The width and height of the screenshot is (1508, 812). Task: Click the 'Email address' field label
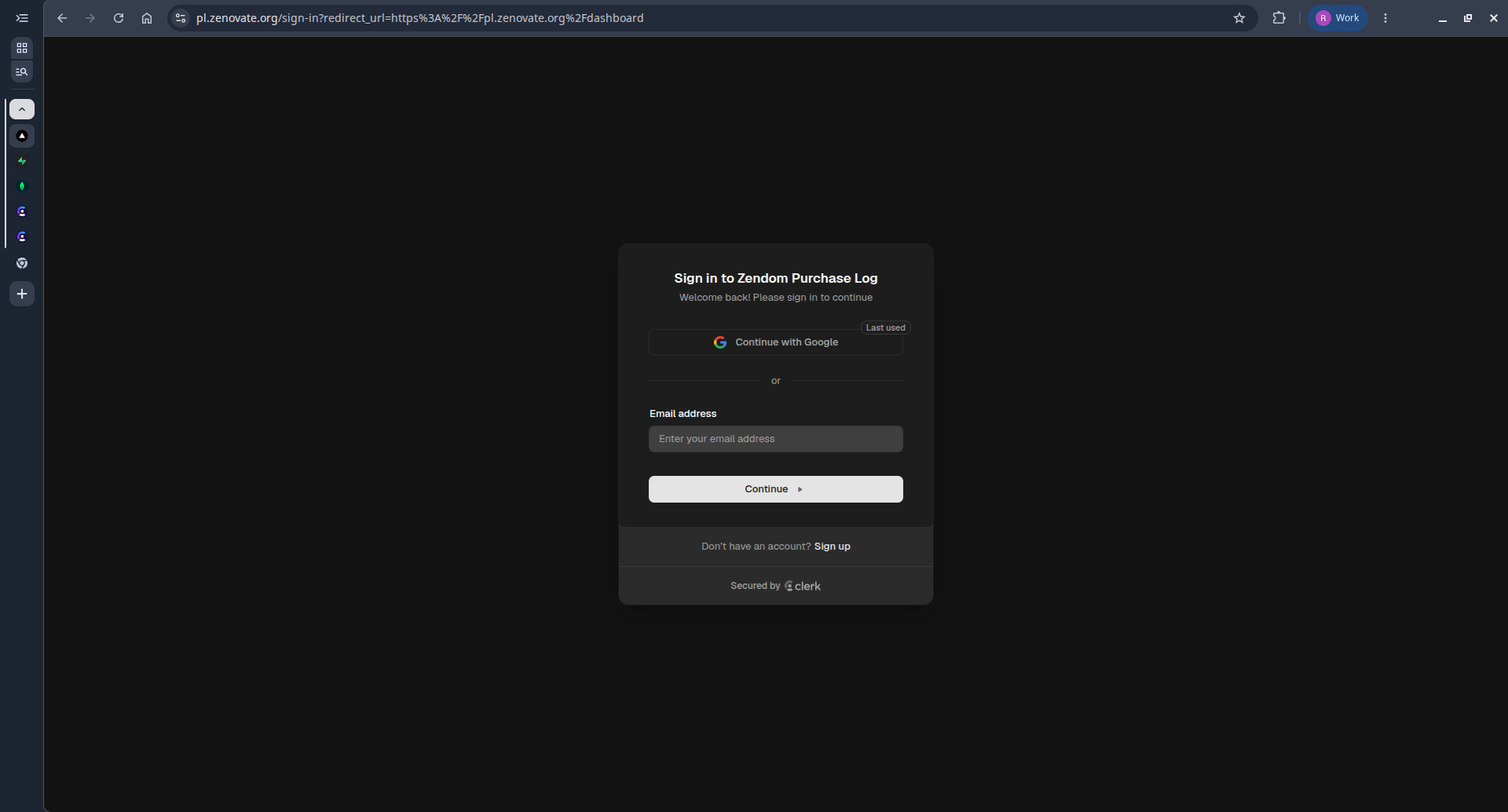(x=683, y=414)
